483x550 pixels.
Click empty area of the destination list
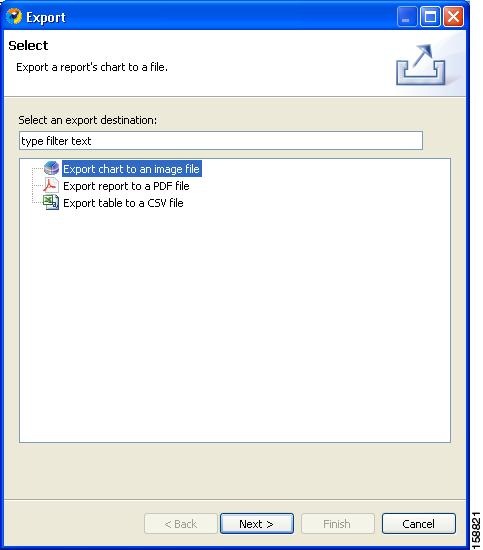[x=235, y=323]
